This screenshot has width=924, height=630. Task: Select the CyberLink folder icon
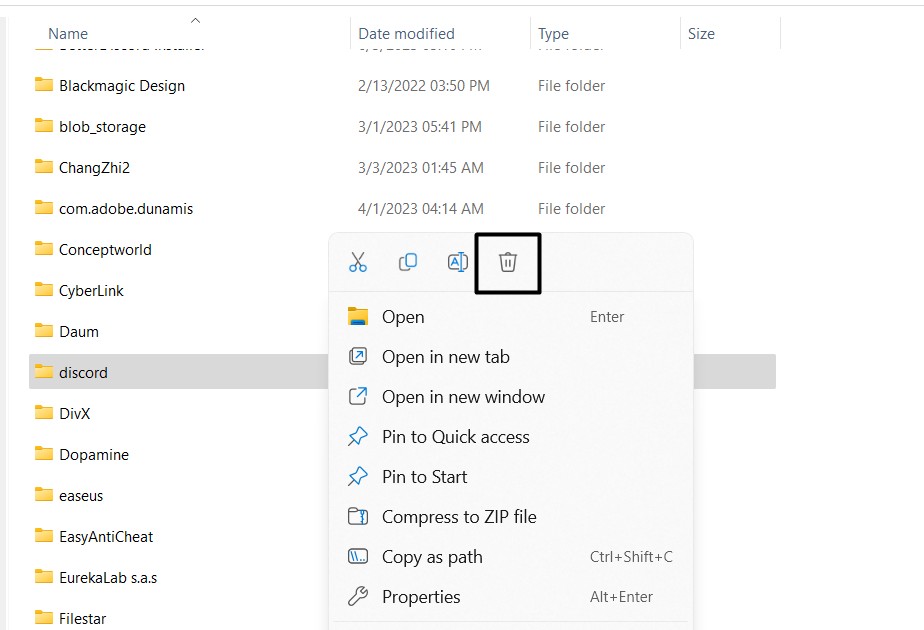pos(44,290)
